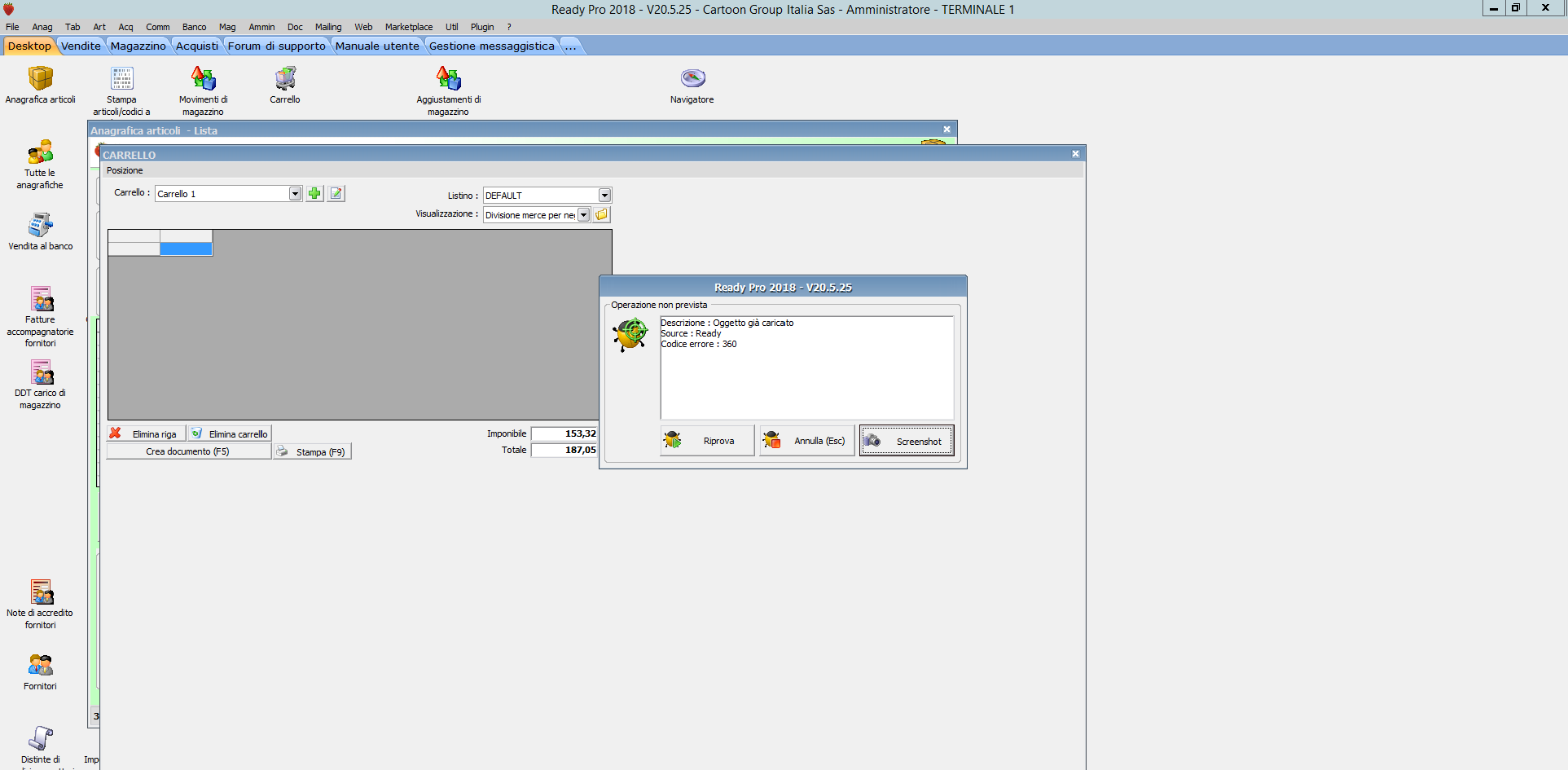This screenshot has width=1568, height=770.
Task: Open the Marketplace menu
Action: (x=409, y=27)
